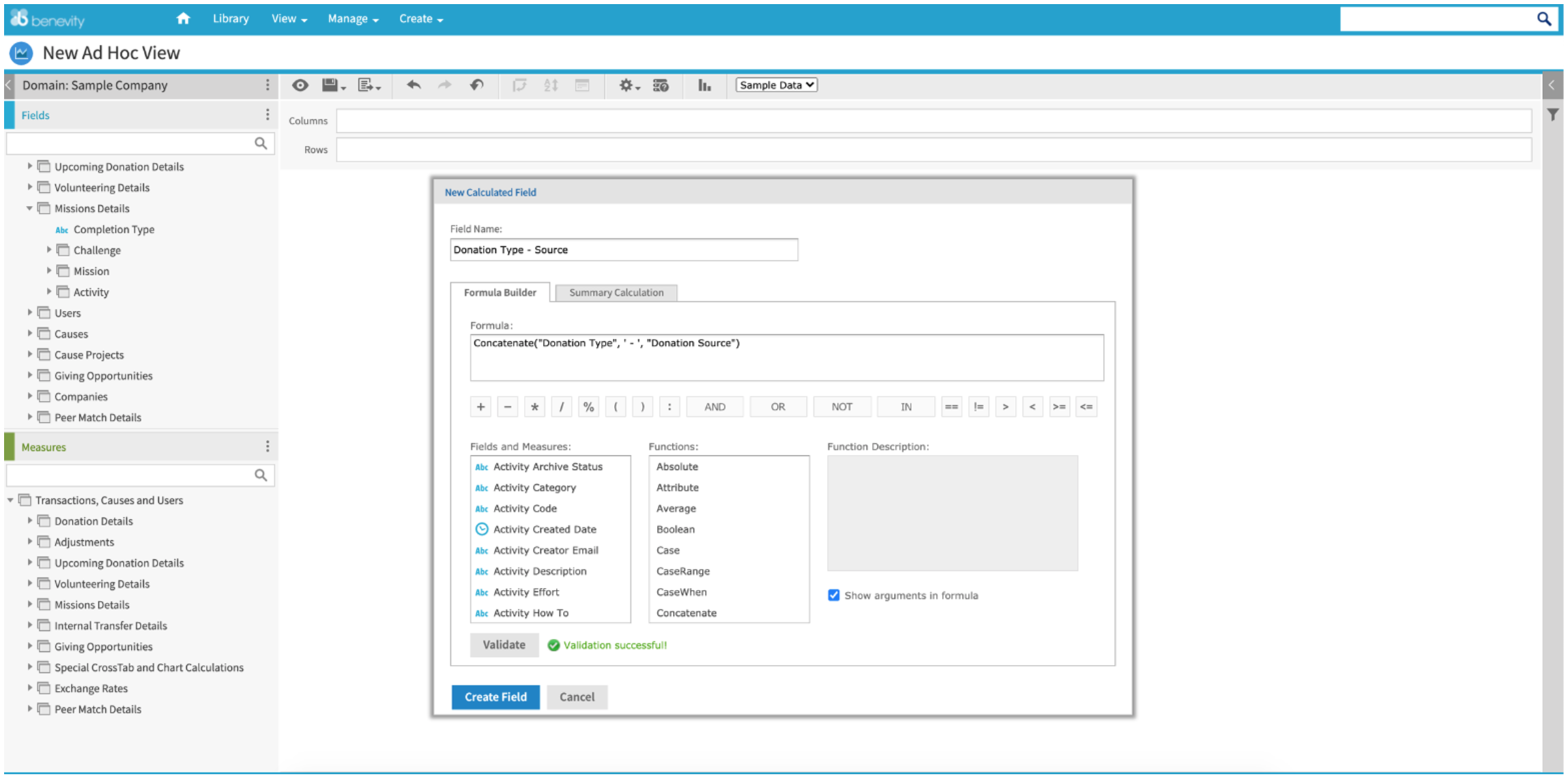Insert the multiply operator
Screen dimensions: 1568x779
pos(534,407)
